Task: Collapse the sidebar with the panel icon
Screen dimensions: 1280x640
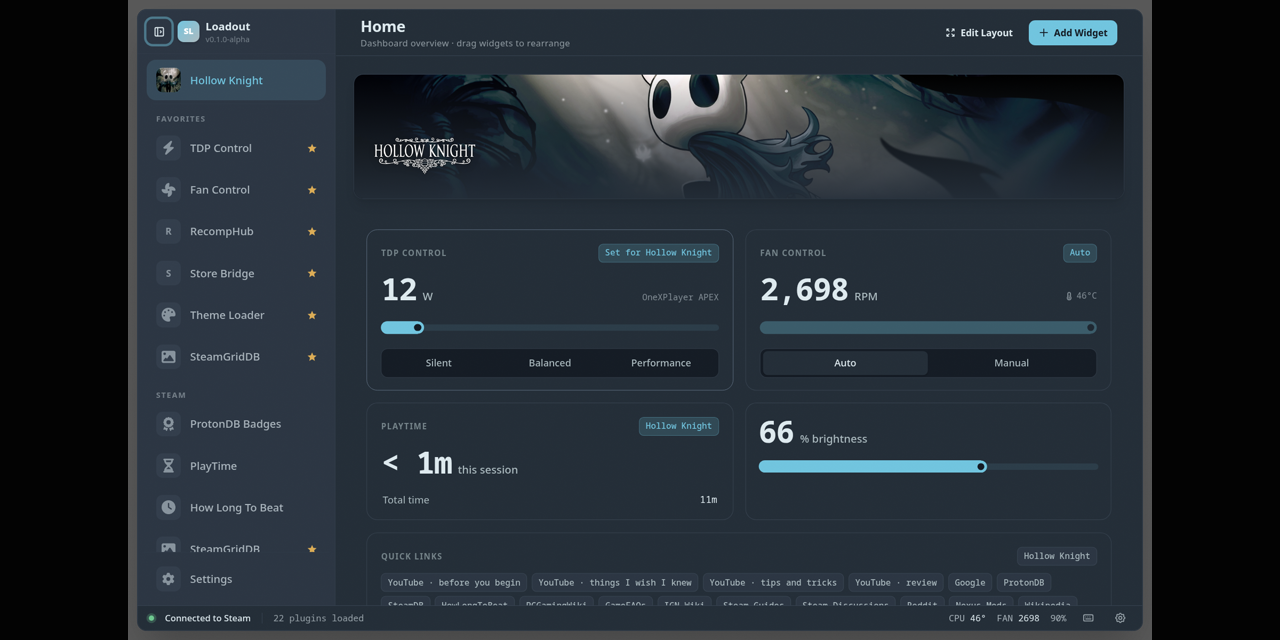Action: tap(159, 32)
